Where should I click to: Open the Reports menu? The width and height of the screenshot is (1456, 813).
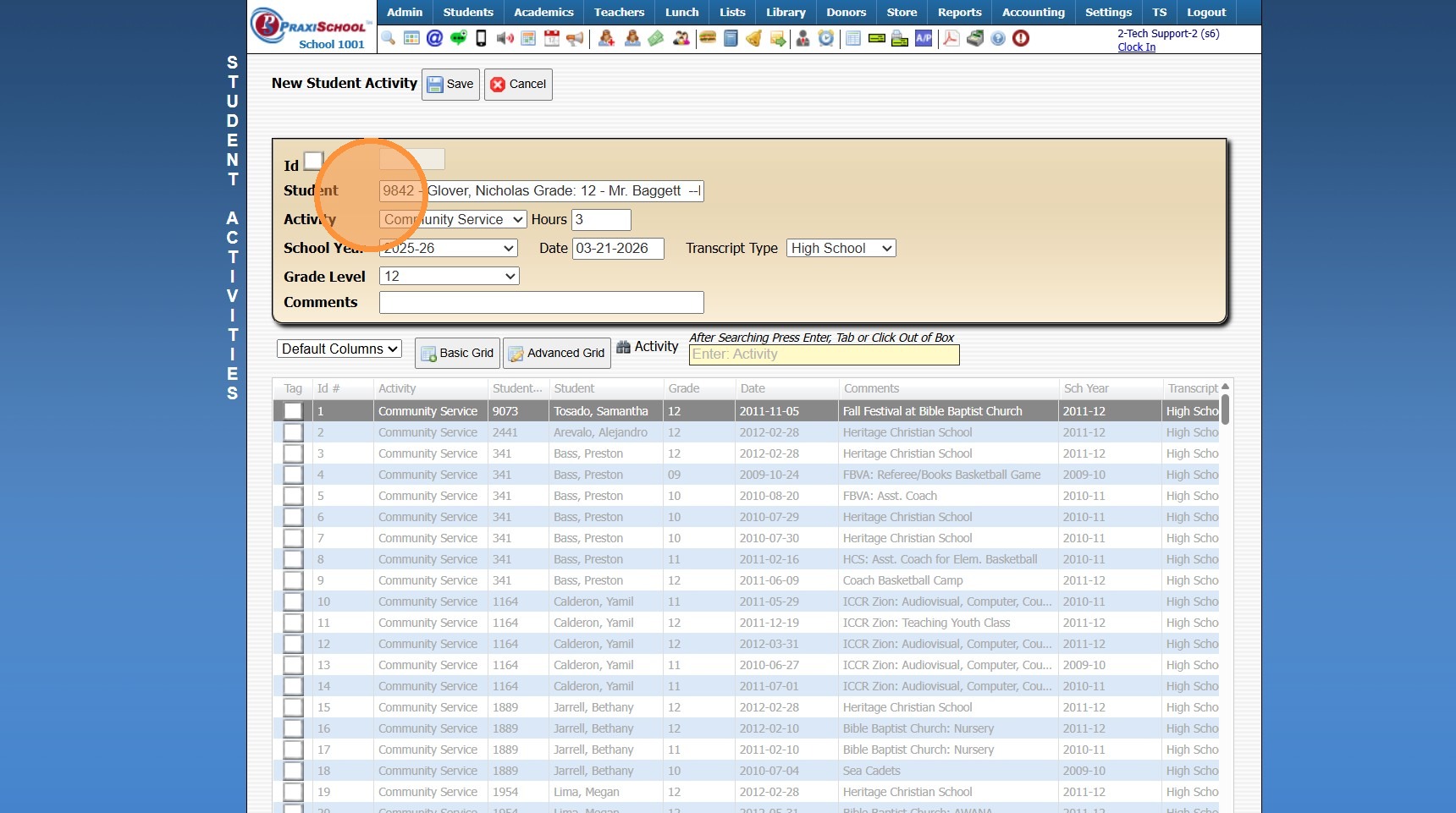click(959, 12)
